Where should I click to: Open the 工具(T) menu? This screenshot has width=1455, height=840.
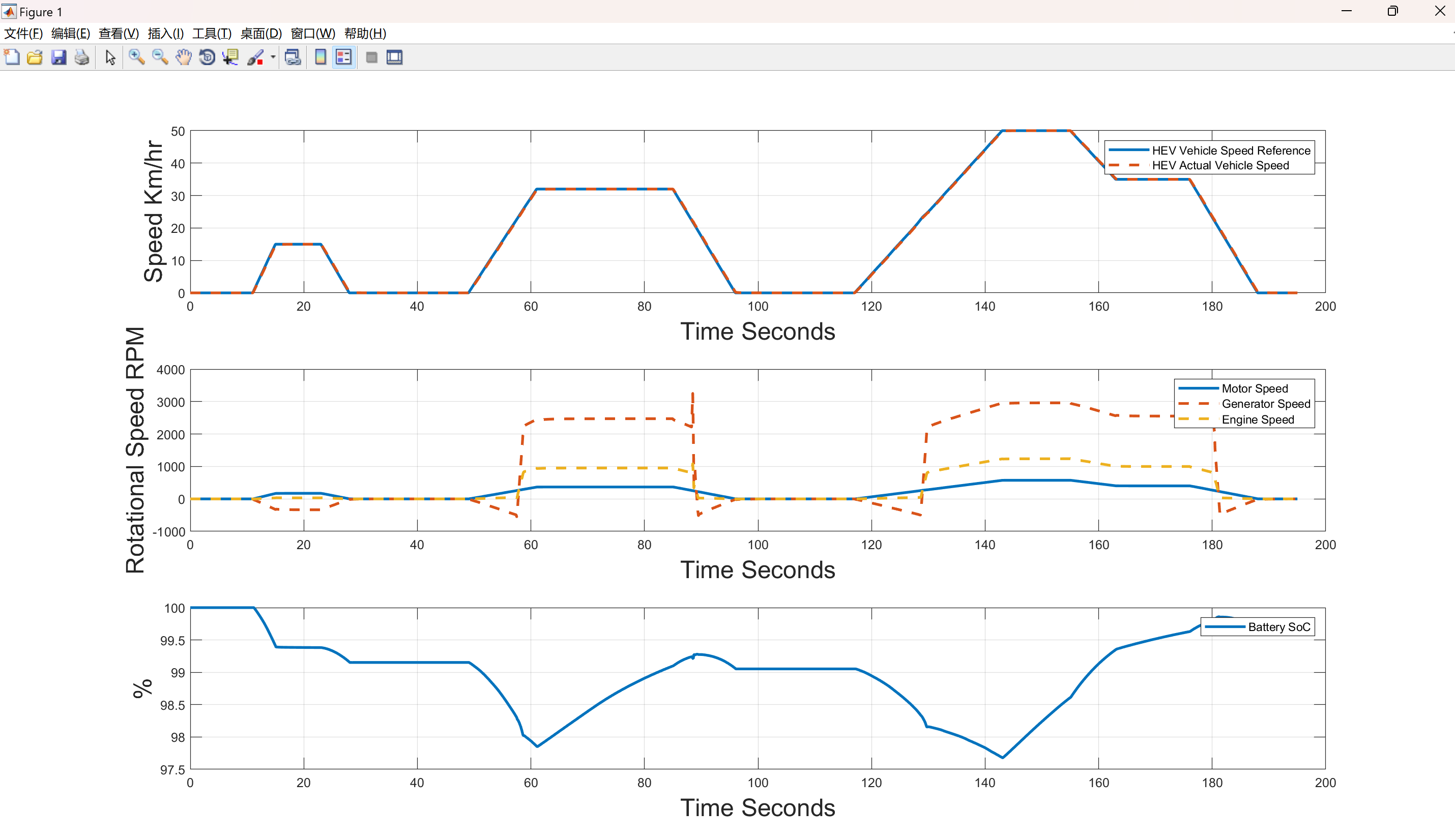tap(211, 34)
